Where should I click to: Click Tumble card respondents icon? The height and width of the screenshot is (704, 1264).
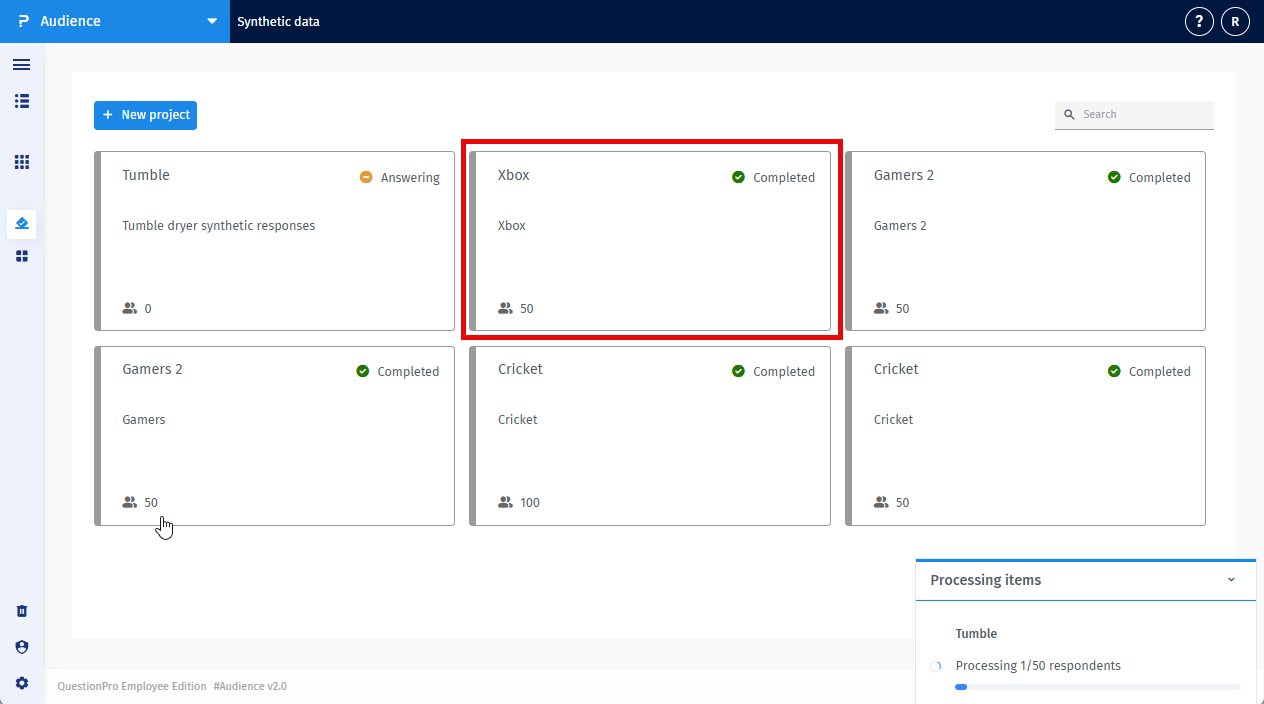pos(129,309)
